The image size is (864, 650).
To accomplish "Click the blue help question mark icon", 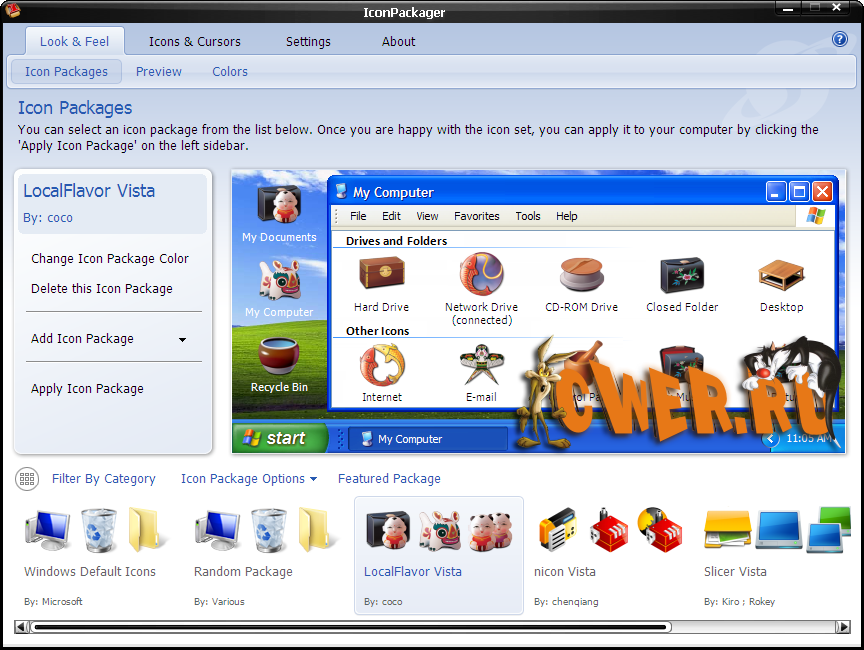I will pos(839,40).
